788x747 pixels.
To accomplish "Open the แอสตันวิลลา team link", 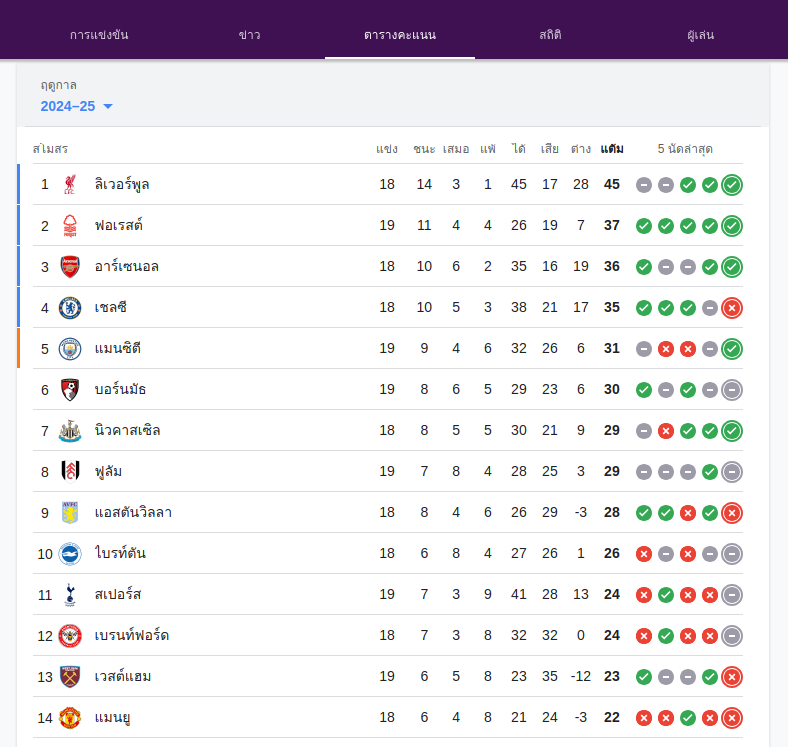I will pos(133,512).
